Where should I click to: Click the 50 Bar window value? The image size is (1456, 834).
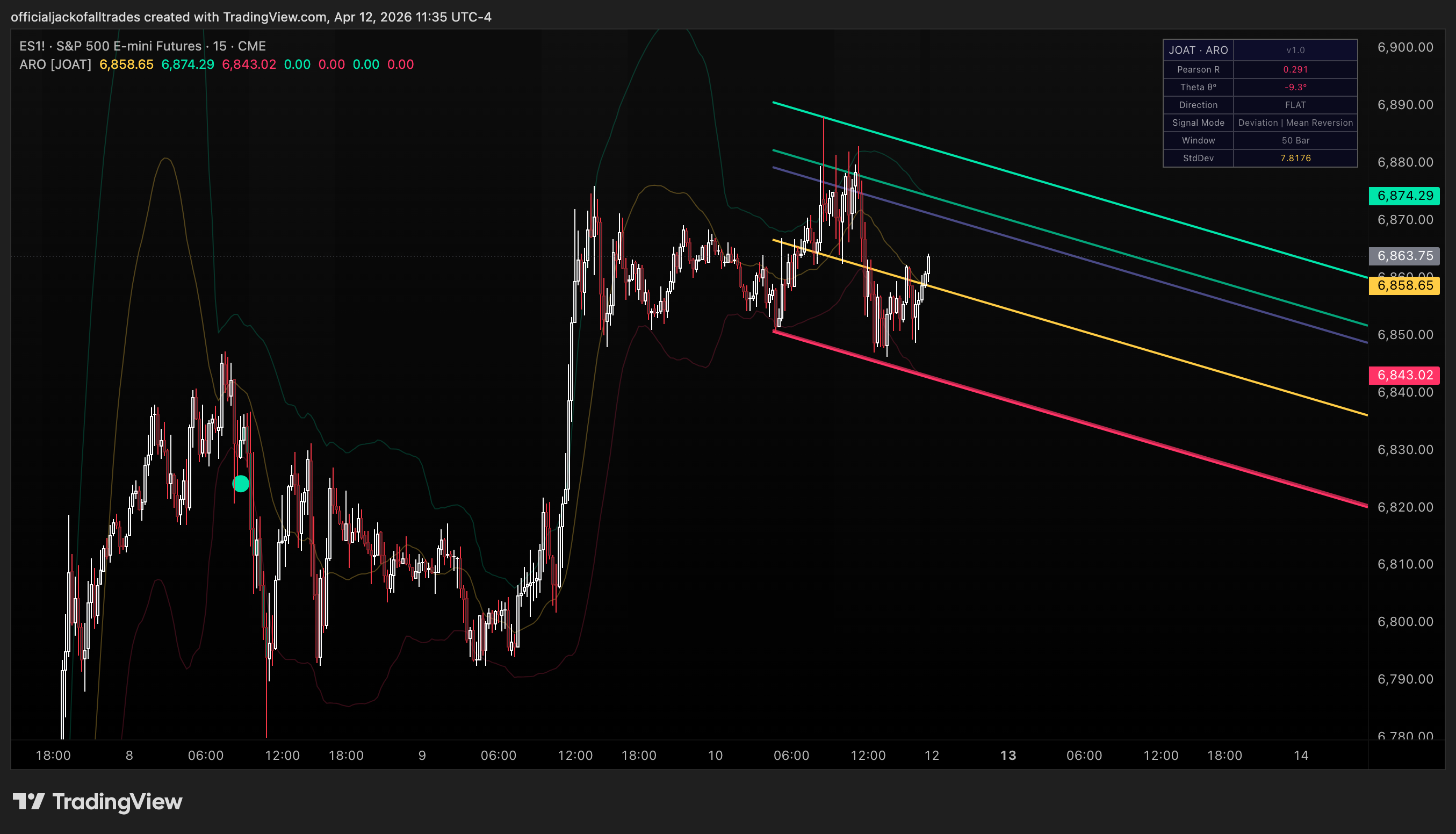click(1295, 140)
